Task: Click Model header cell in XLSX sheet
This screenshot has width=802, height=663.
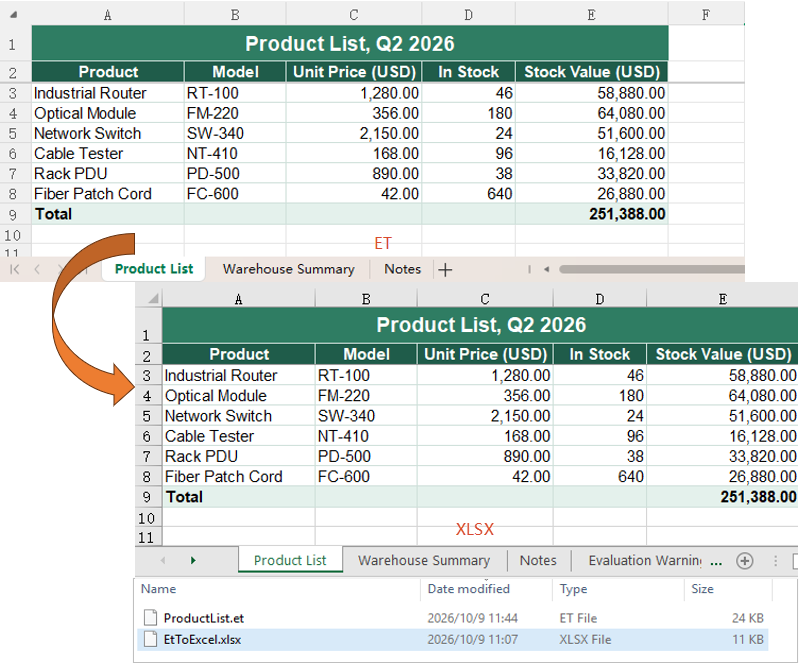Action: [366, 354]
